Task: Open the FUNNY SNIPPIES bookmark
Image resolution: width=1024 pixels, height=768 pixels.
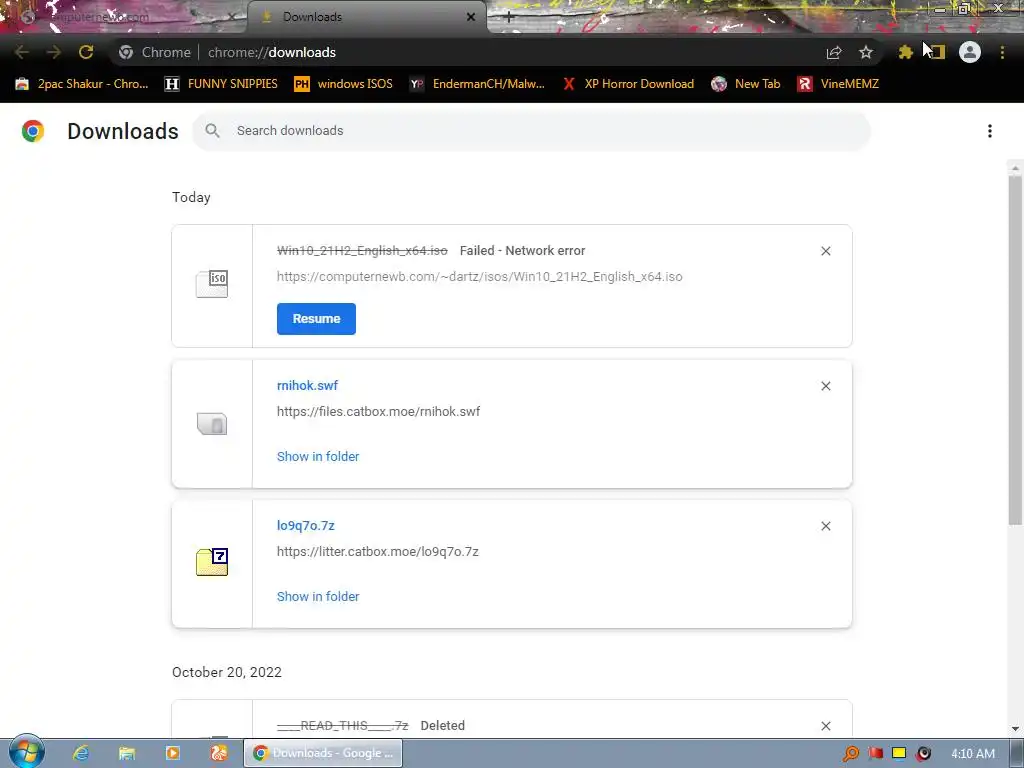Action: tap(221, 84)
